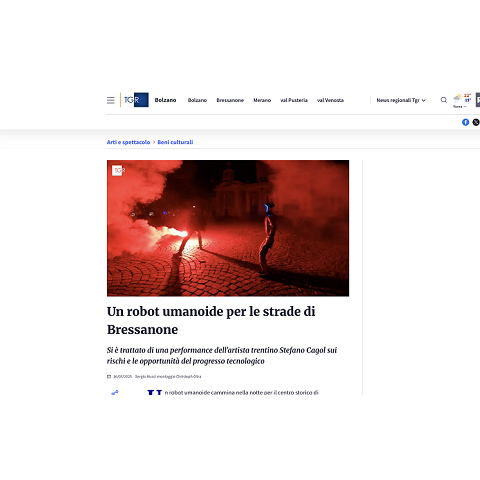Click the weather forecast icon

tap(457, 98)
